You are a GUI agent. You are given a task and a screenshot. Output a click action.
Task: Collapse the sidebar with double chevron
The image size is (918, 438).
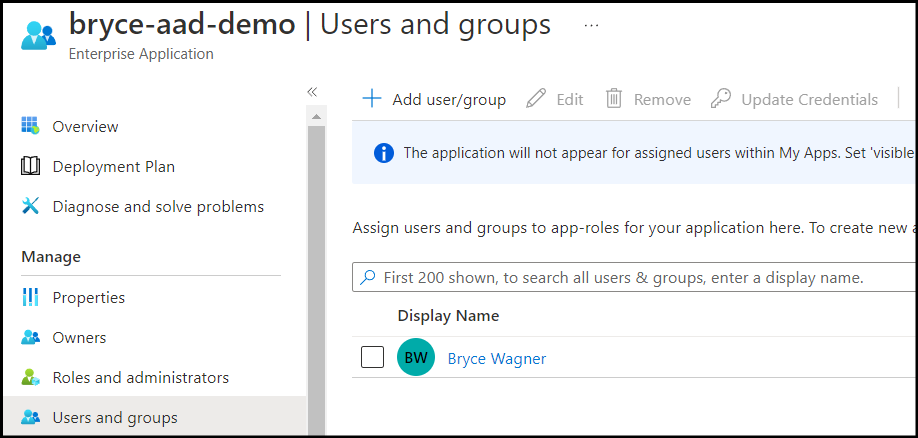click(x=312, y=92)
